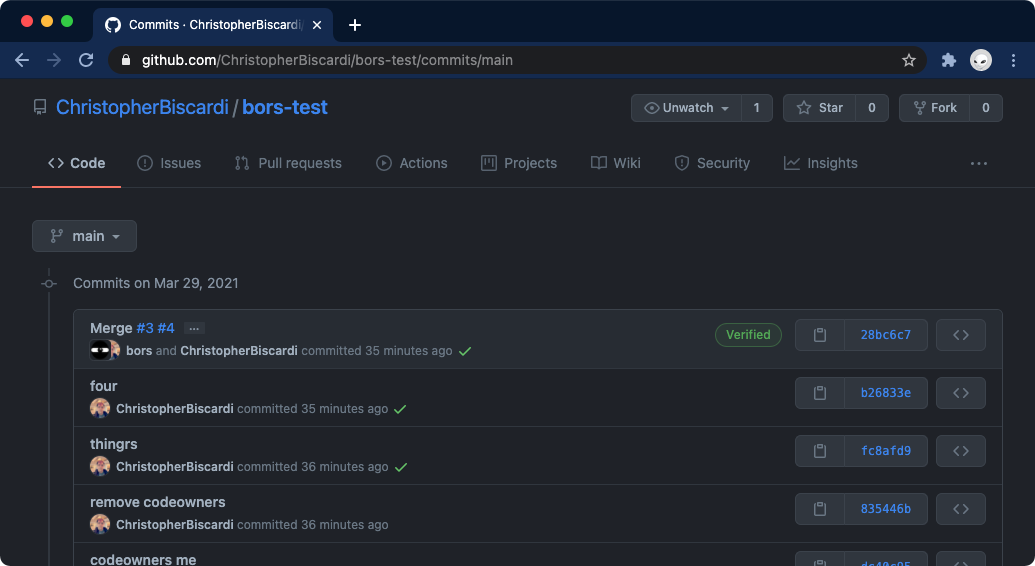The height and width of the screenshot is (566, 1035).
Task: Click the bors author name
Action: tap(139, 351)
